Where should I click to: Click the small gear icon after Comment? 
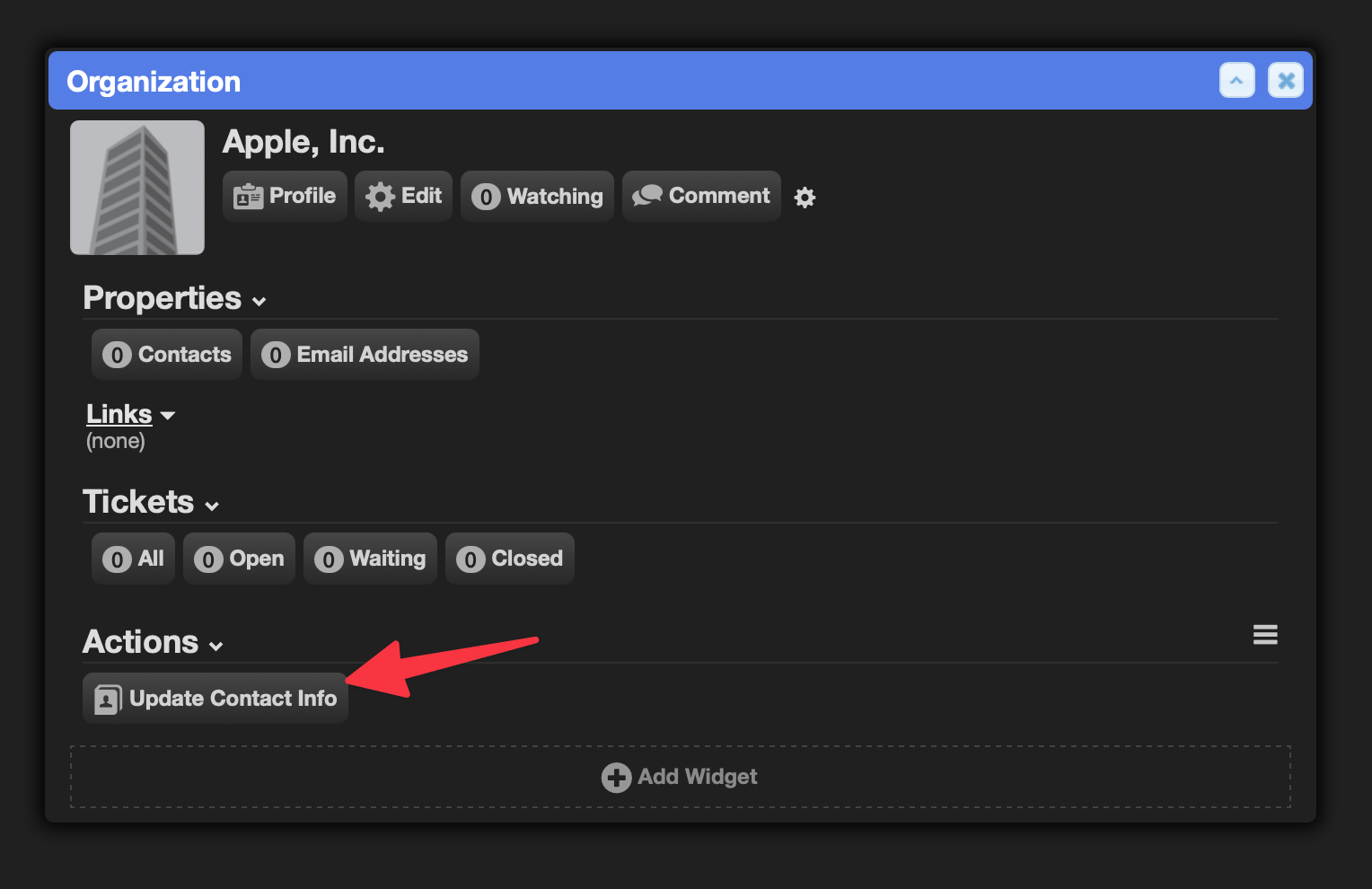click(805, 198)
